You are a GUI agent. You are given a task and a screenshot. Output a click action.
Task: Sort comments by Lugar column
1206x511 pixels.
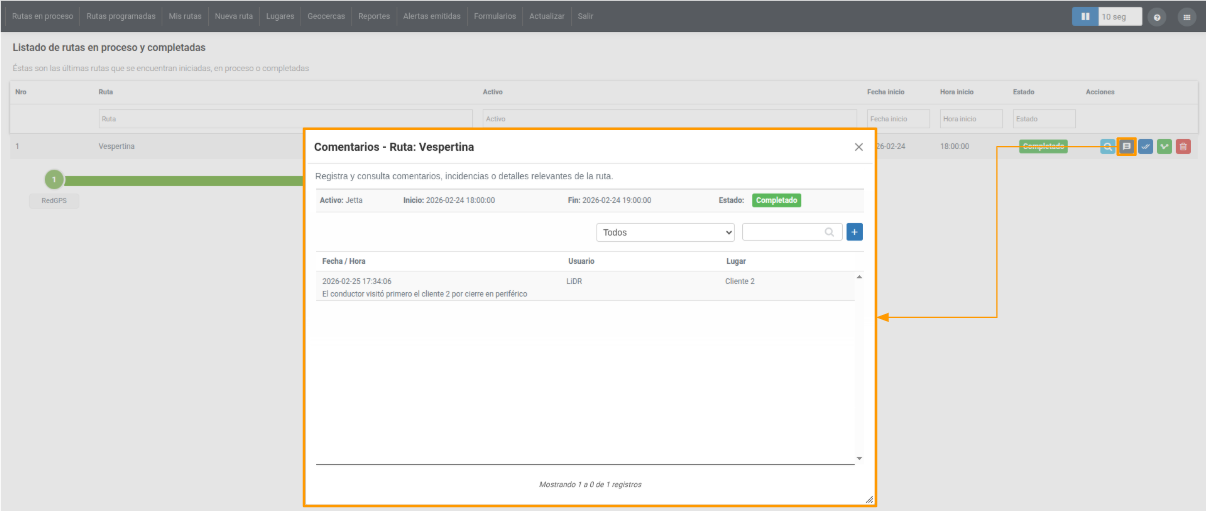click(736, 261)
